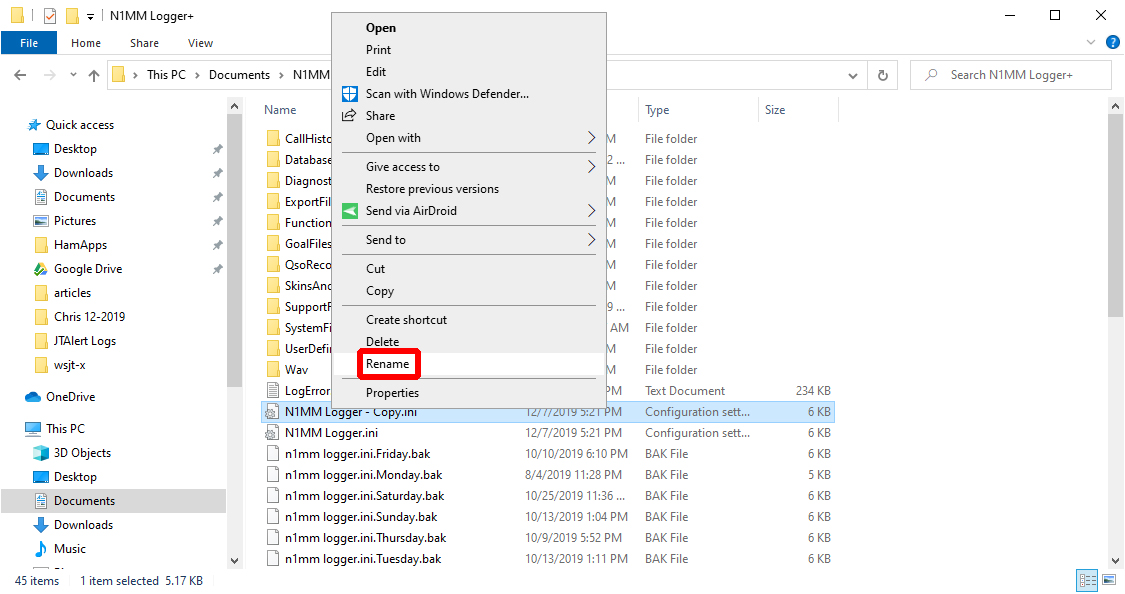
Task: Click the blue Help question mark icon
Action: (1113, 42)
